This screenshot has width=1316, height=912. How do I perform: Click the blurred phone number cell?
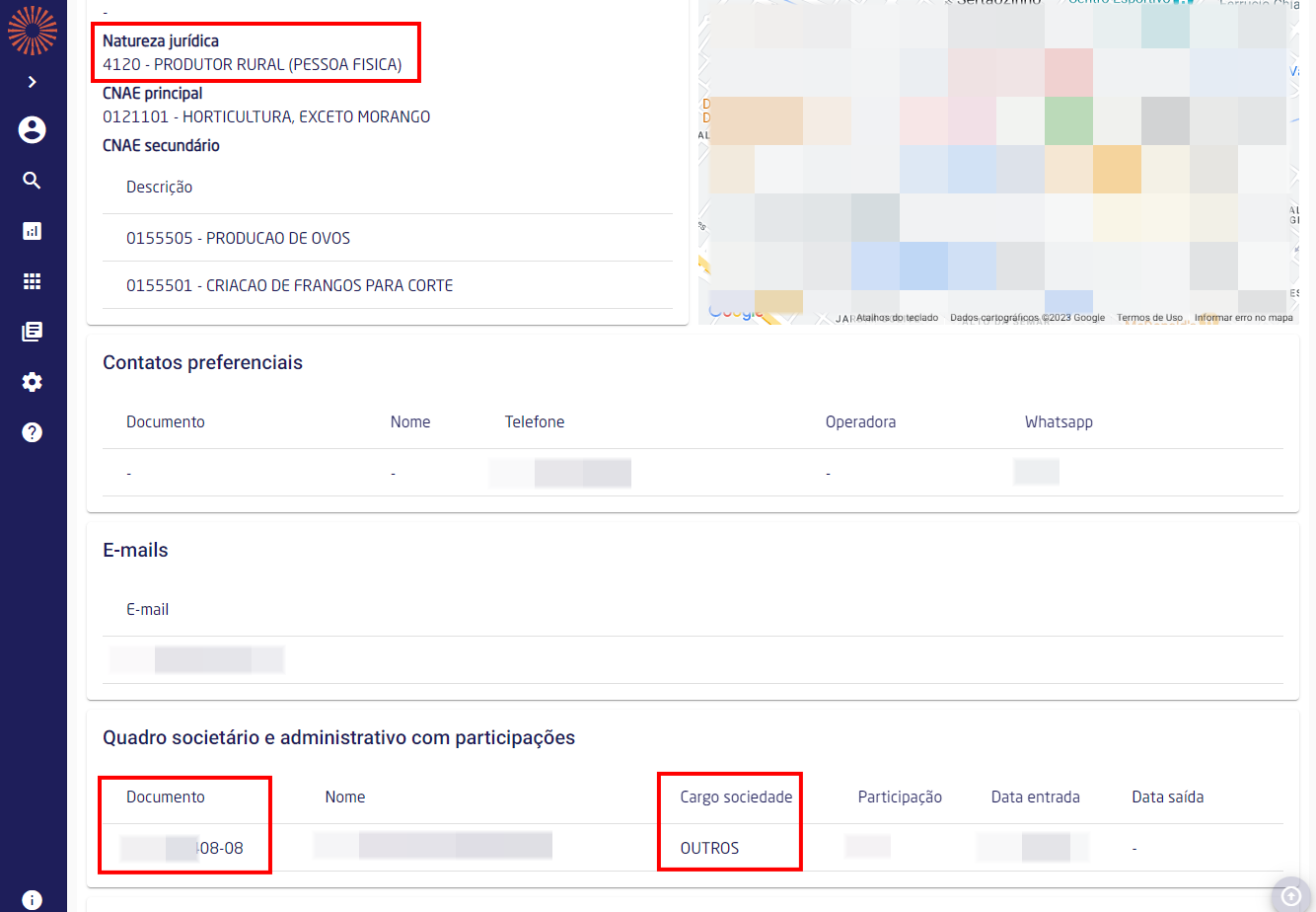[x=560, y=473]
